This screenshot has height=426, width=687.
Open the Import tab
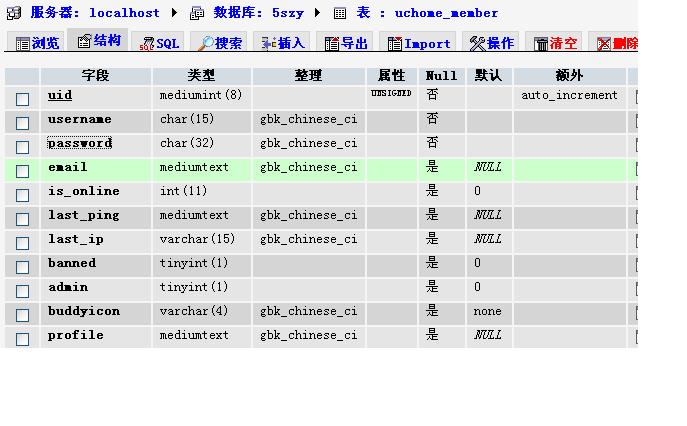pos(419,43)
